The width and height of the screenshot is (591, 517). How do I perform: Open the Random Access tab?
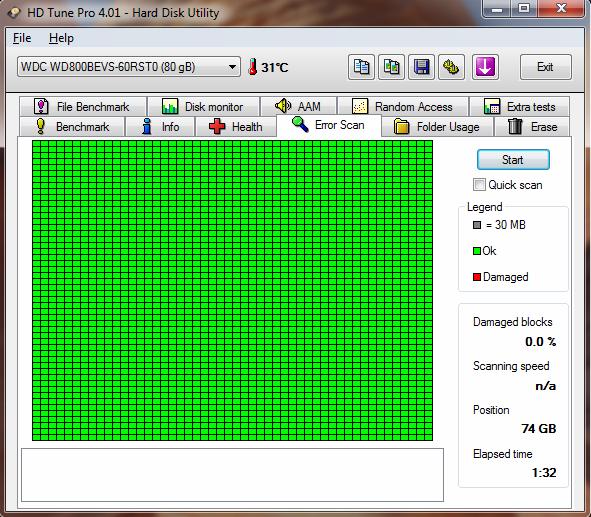pos(403,107)
